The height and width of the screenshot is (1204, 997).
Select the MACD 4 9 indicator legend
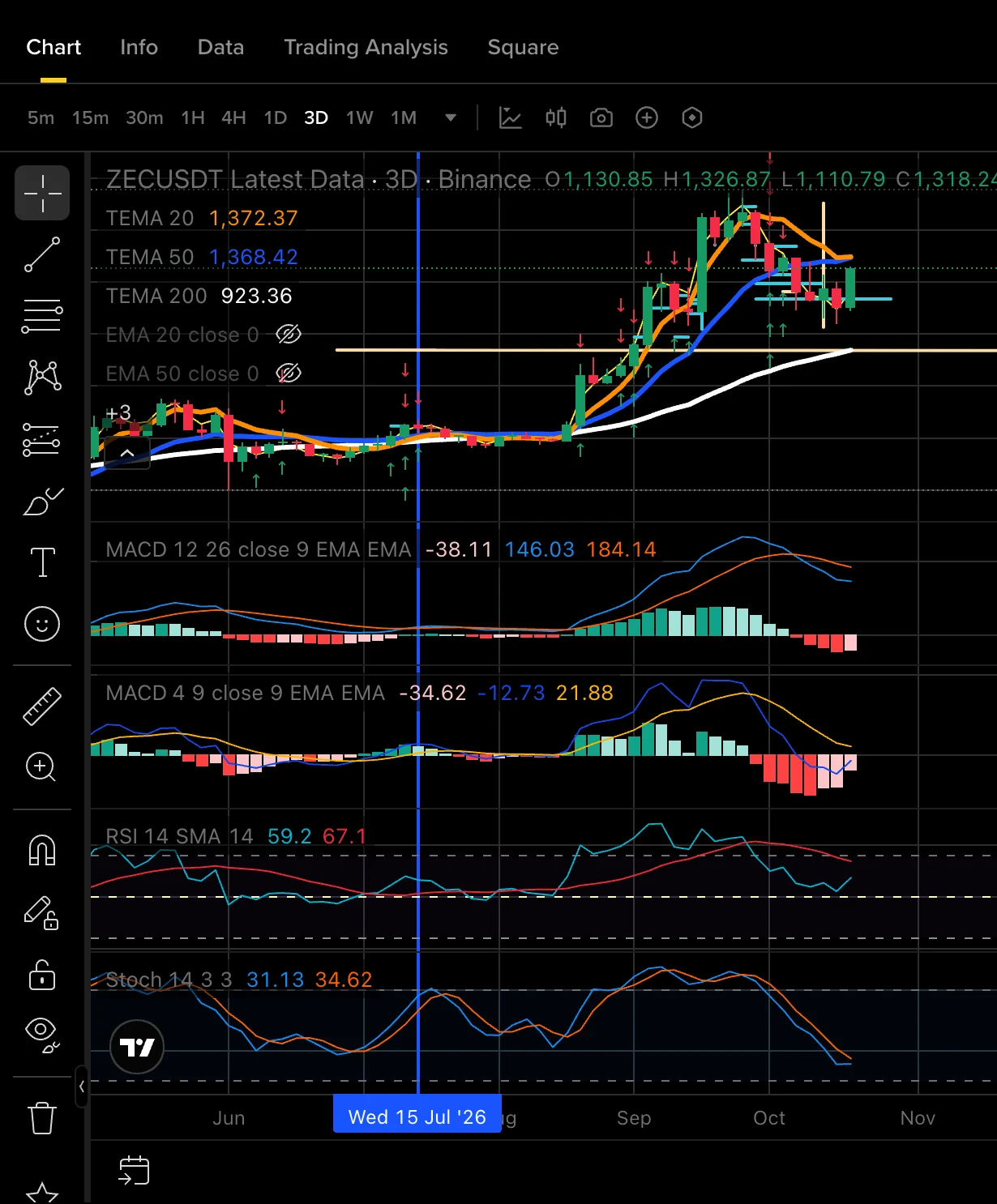coord(360,693)
